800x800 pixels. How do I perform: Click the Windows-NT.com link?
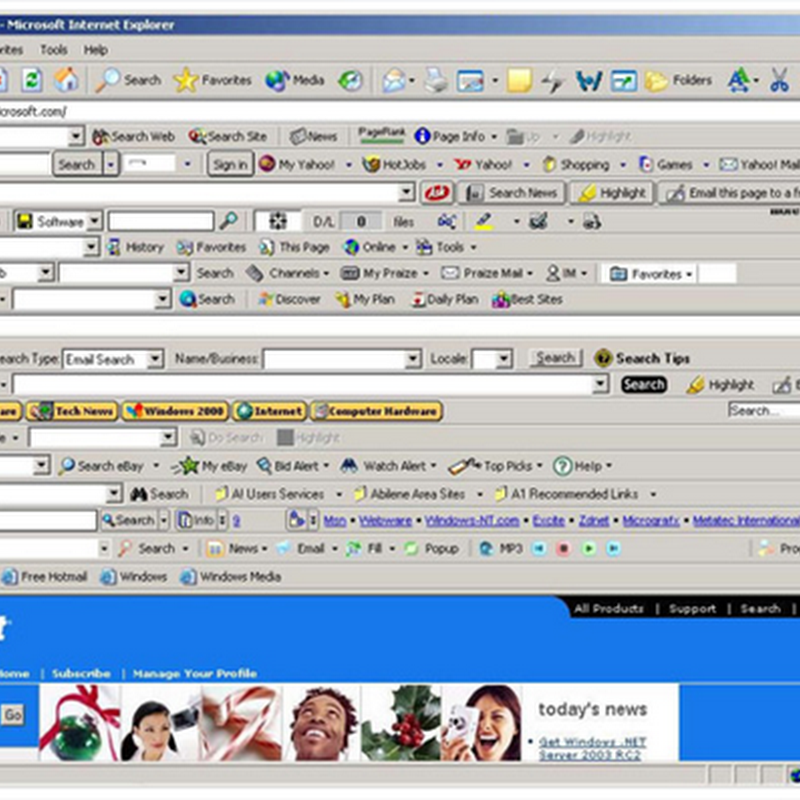coord(472,520)
